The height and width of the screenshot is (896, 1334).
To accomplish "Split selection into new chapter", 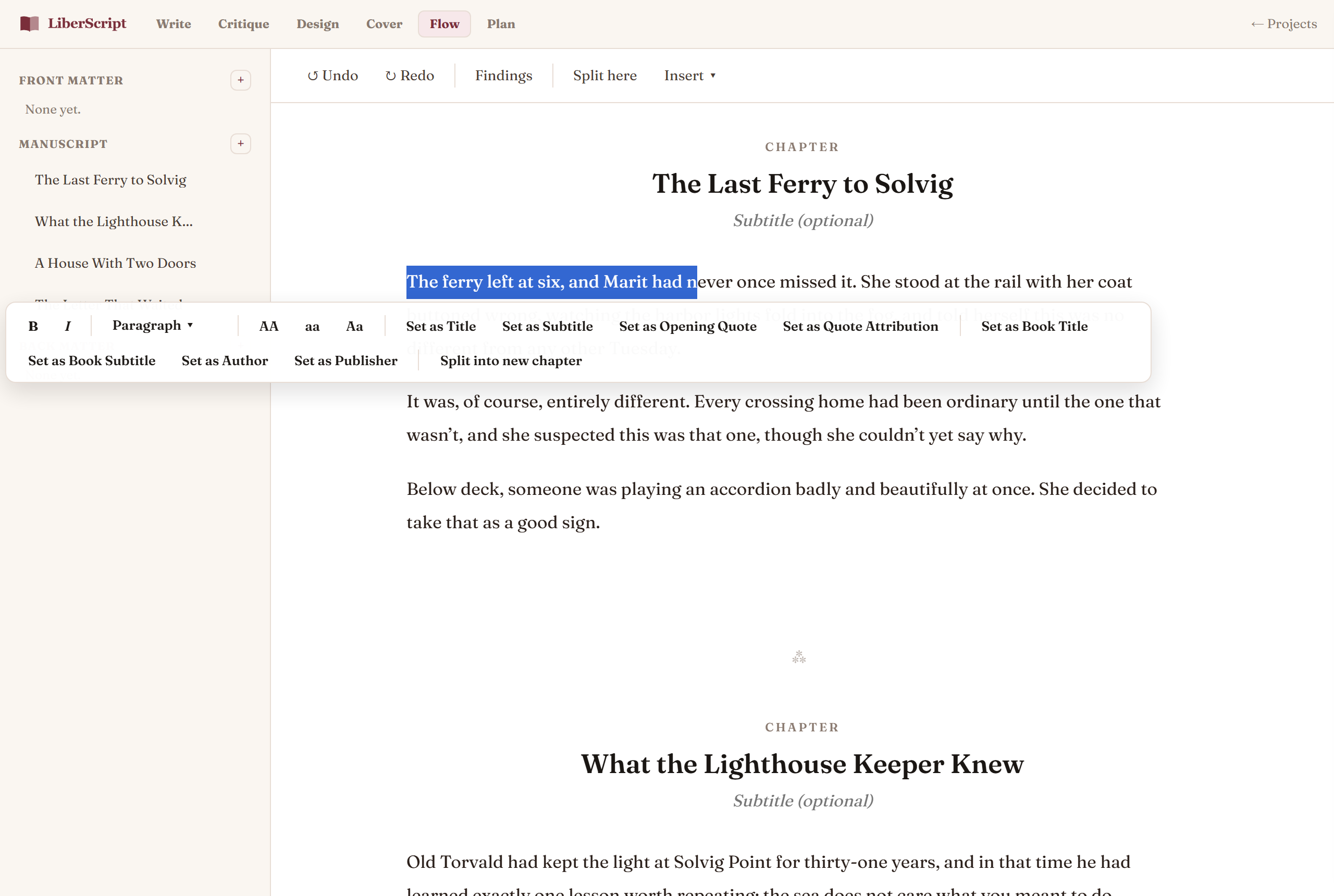I will [x=511, y=360].
